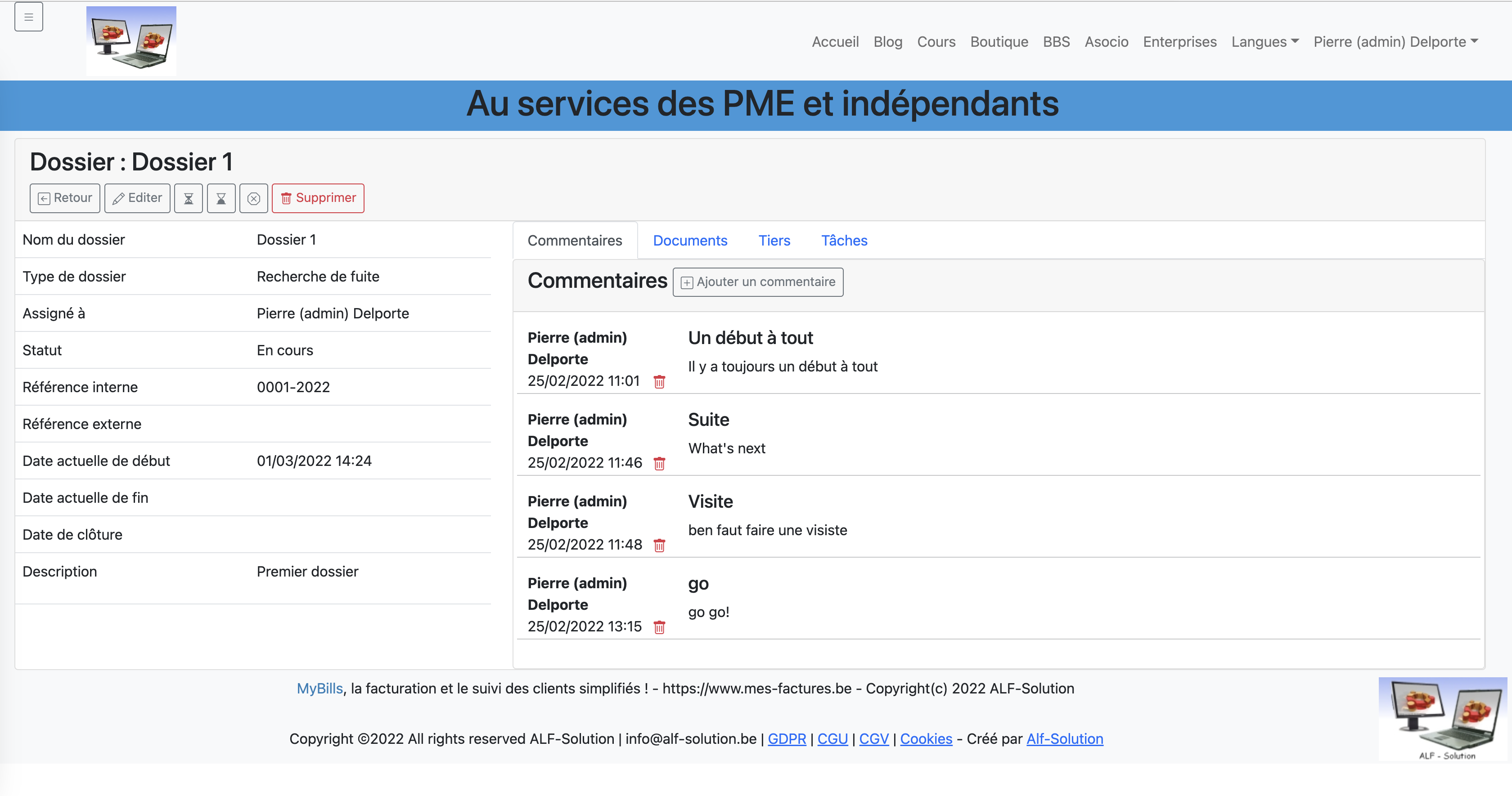Open the BBS nav link

(1057, 42)
